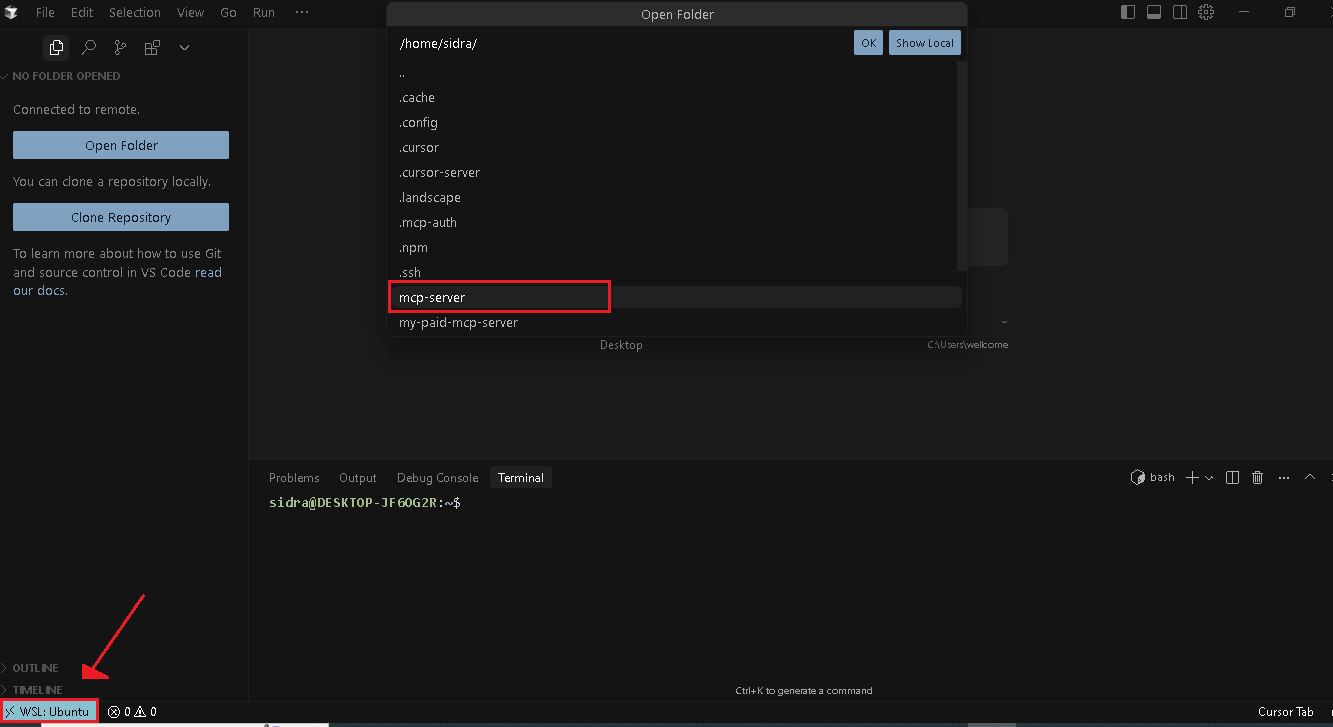The height and width of the screenshot is (727, 1333).
Task: Open the Extensions view
Action: [152, 47]
